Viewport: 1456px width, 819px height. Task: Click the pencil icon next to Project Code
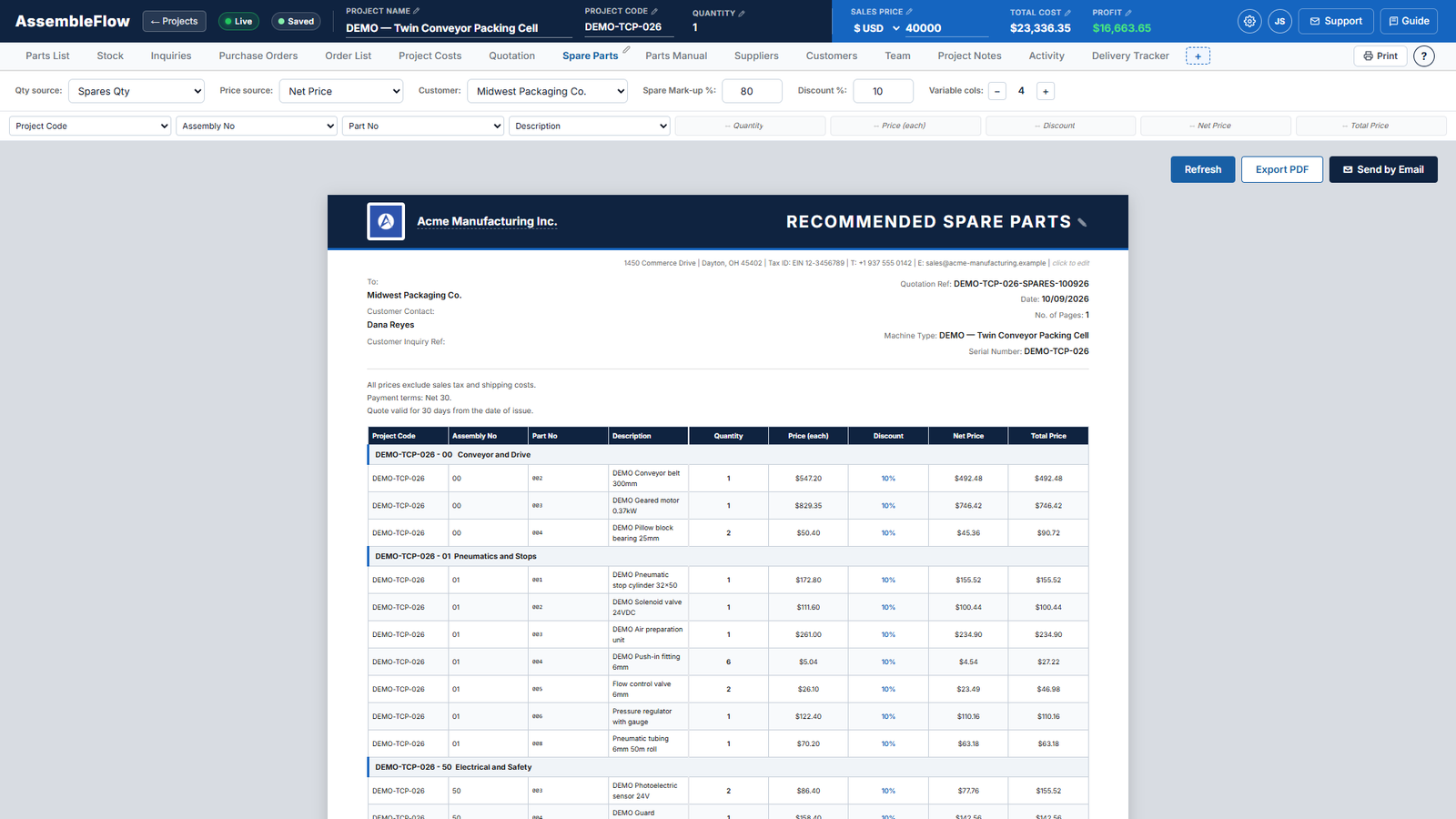pyautogui.click(x=654, y=11)
